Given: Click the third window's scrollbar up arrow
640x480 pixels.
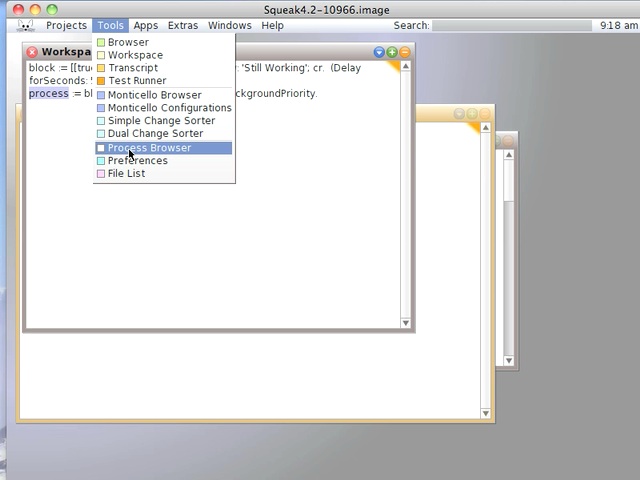Looking at the screenshot, I should [509, 155].
